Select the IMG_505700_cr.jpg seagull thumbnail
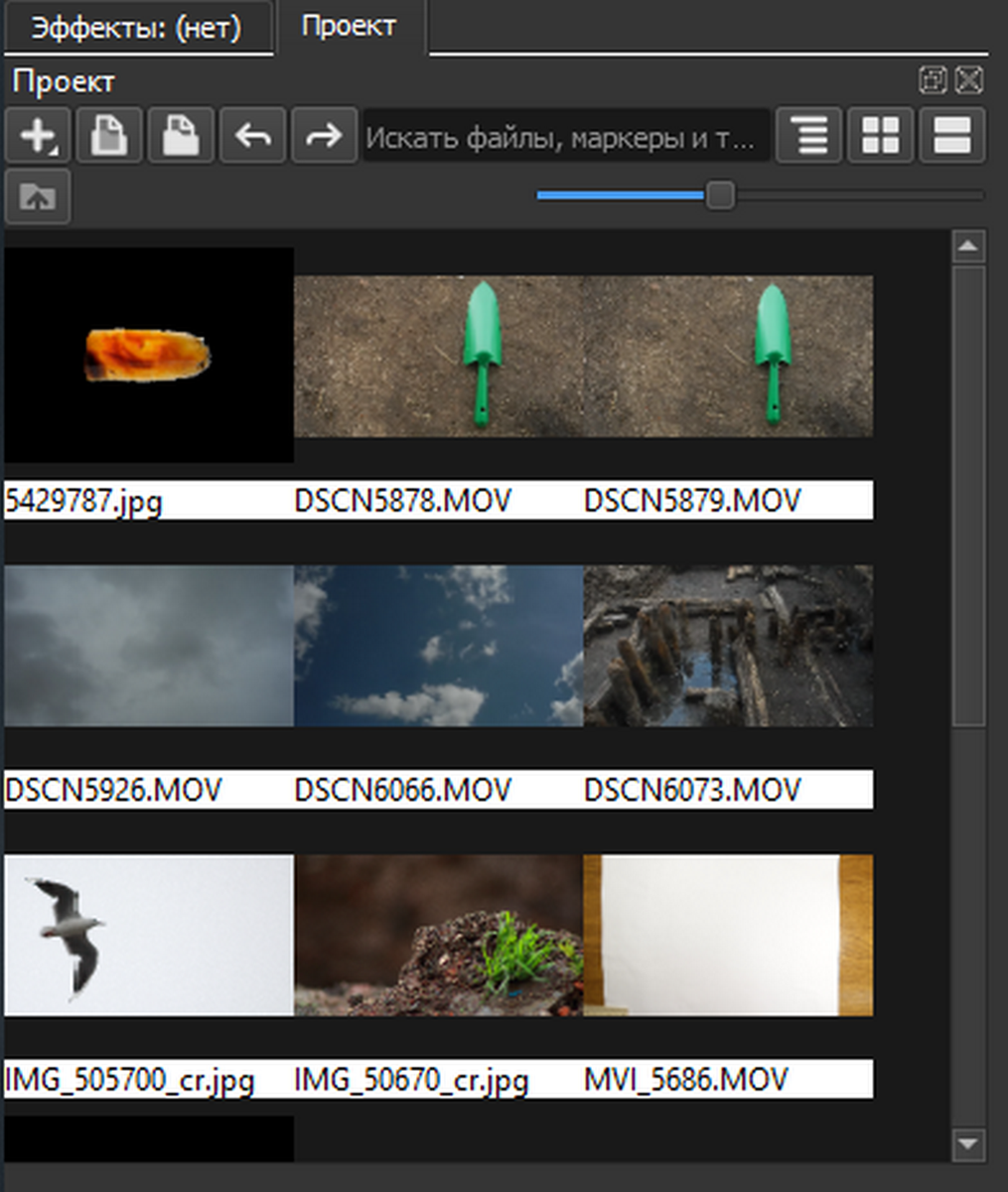Viewport: 1008px width, 1192px height. [x=149, y=935]
